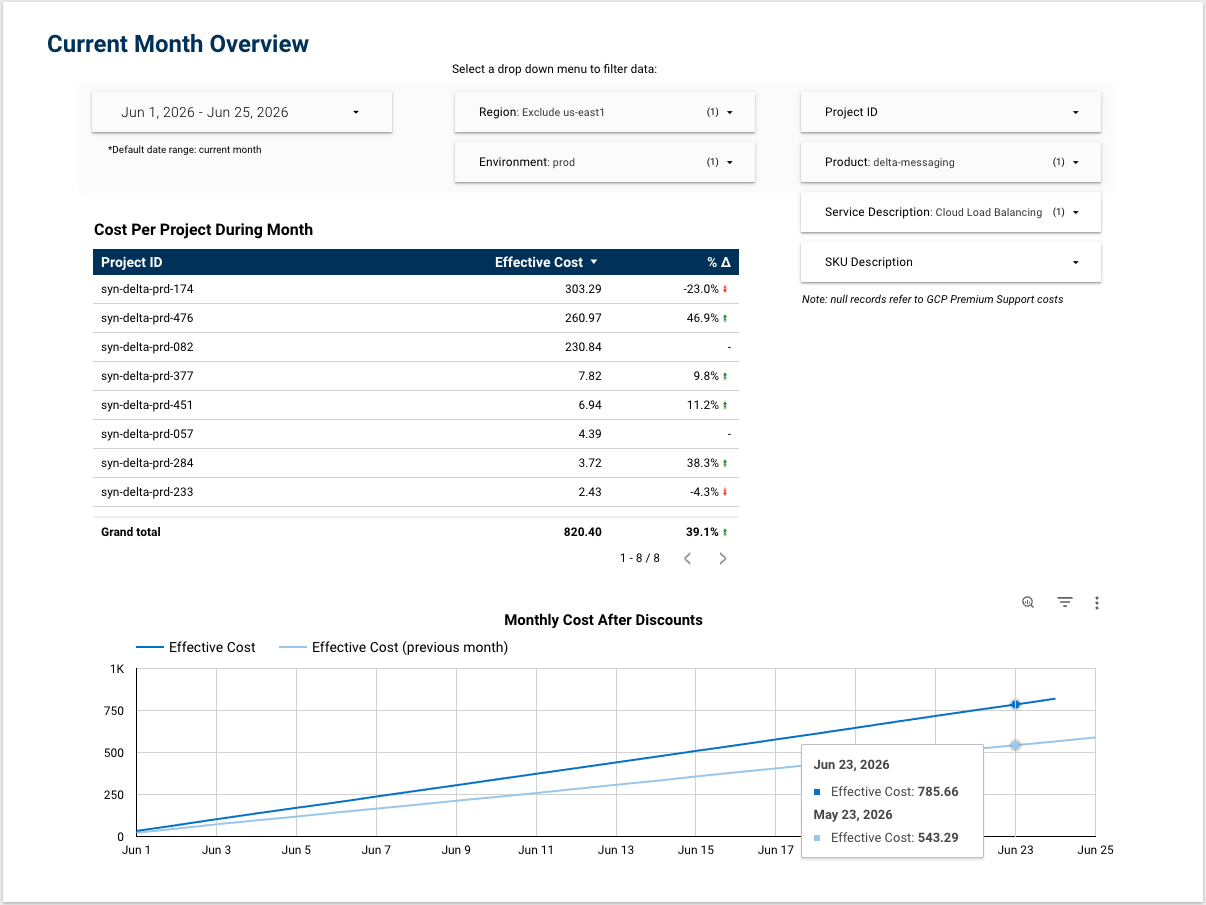The width and height of the screenshot is (1206, 905).
Task: Click the Grand total label
Action: click(x=131, y=532)
